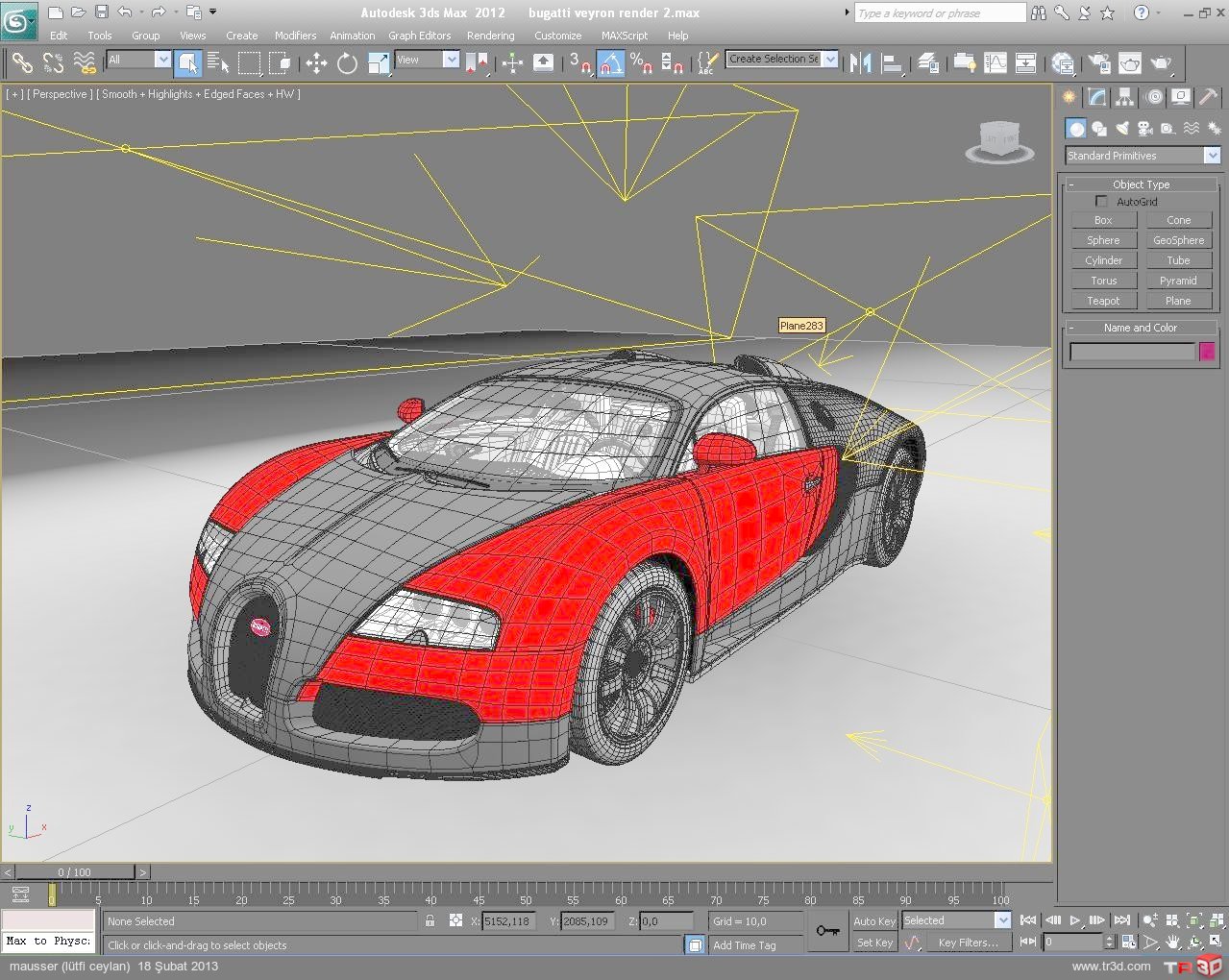Image resolution: width=1229 pixels, height=980 pixels.
Task: Click the Play Animation button
Action: point(1075,920)
